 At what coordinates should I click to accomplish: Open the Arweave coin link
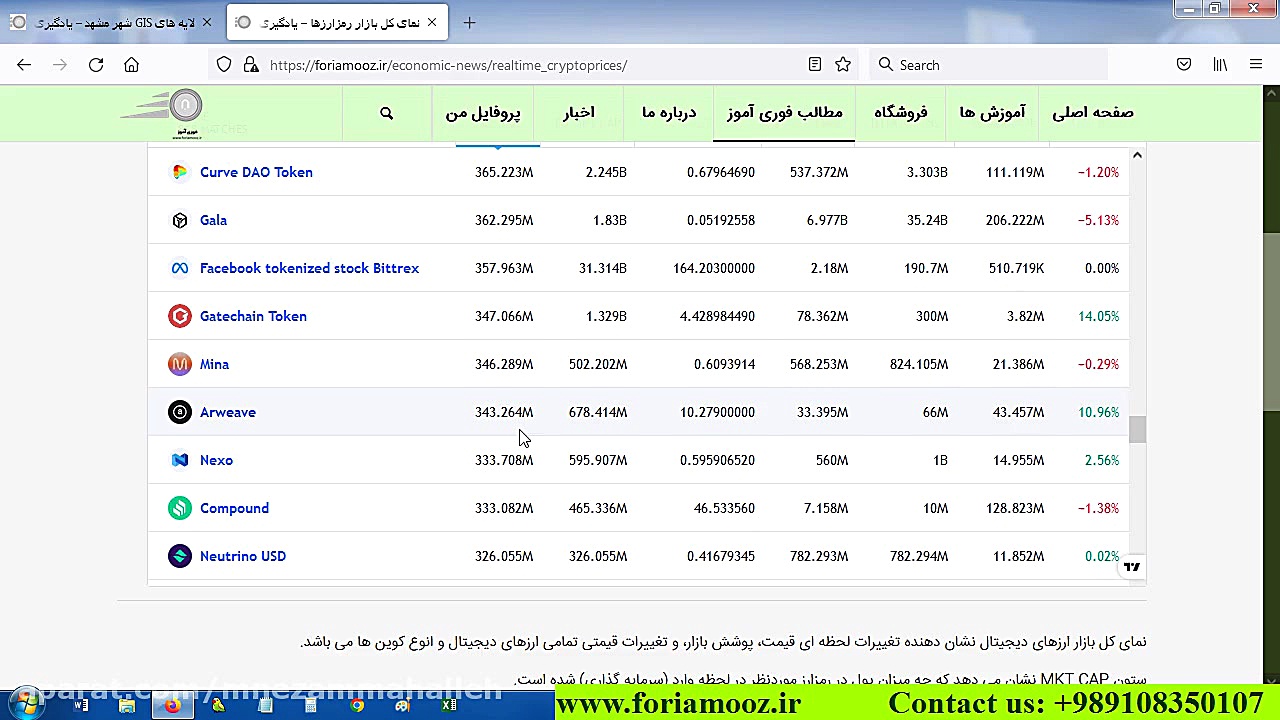point(228,412)
